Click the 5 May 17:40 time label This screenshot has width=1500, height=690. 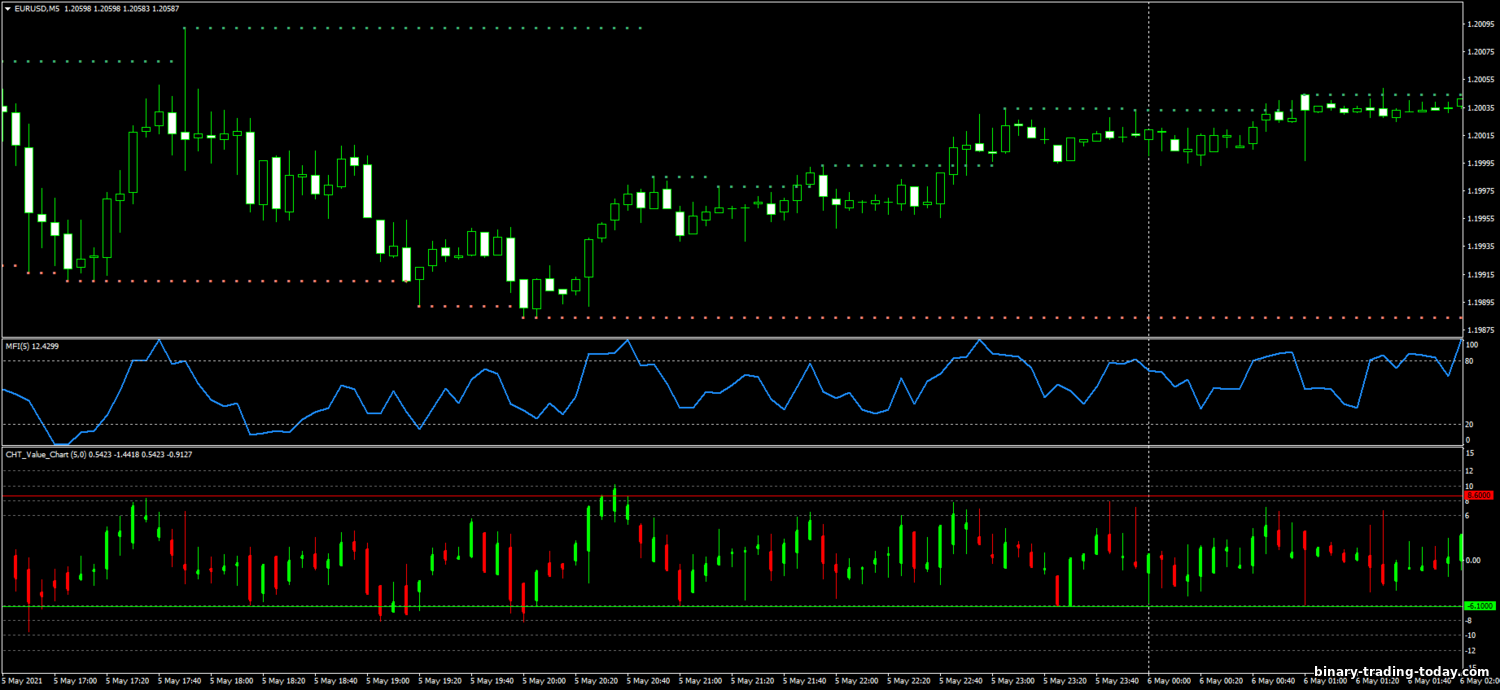[x=181, y=681]
